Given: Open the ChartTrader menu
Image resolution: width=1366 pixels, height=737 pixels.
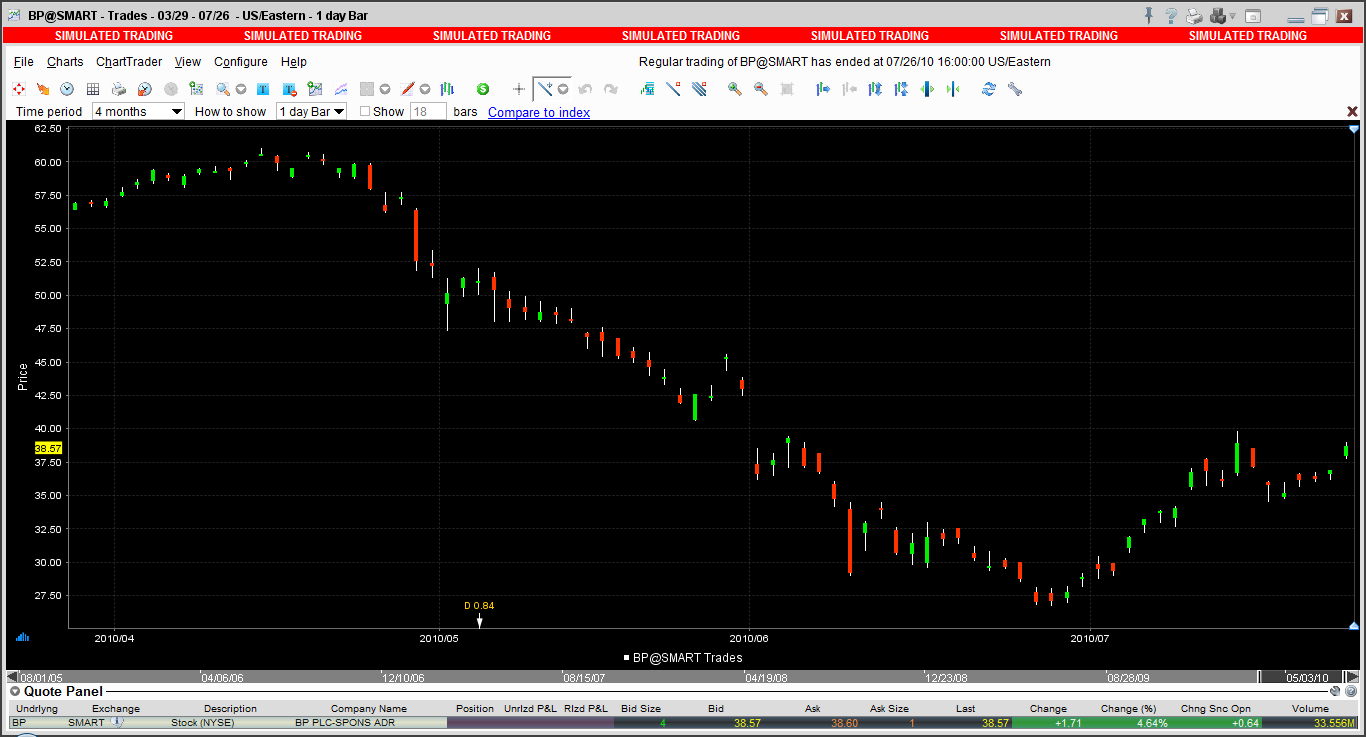Looking at the screenshot, I should [129, 62].
